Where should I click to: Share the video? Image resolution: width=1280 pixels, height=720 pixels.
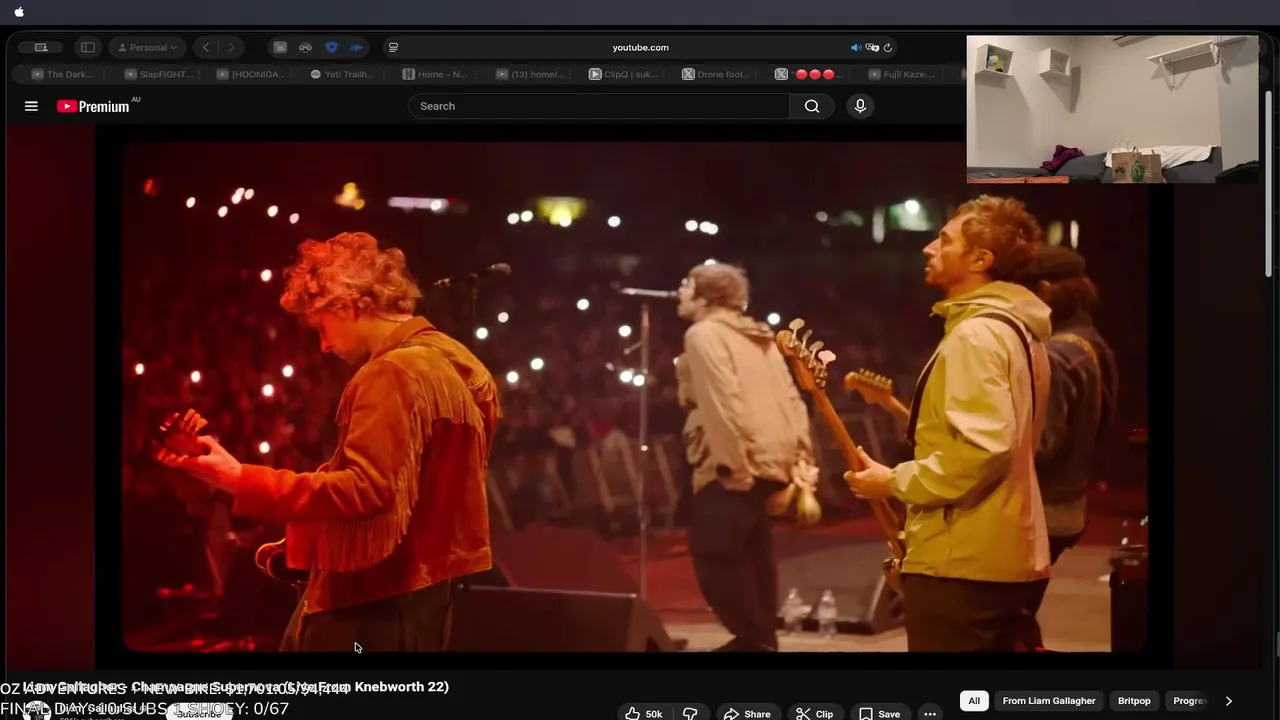tap(747, 713)
